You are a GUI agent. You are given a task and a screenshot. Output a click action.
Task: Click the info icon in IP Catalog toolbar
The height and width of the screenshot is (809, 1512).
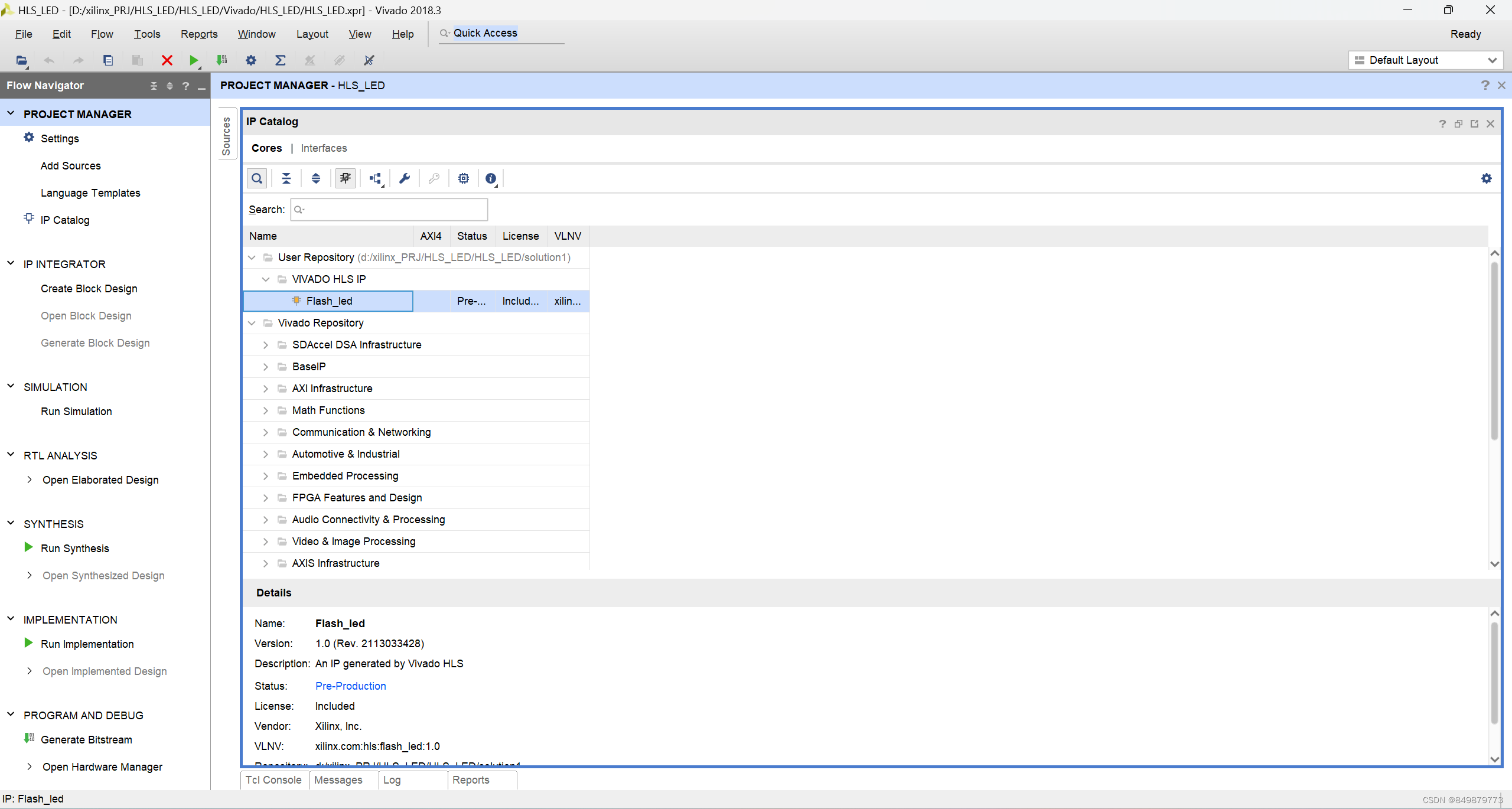pyautogui.click(x=491, y=178)
